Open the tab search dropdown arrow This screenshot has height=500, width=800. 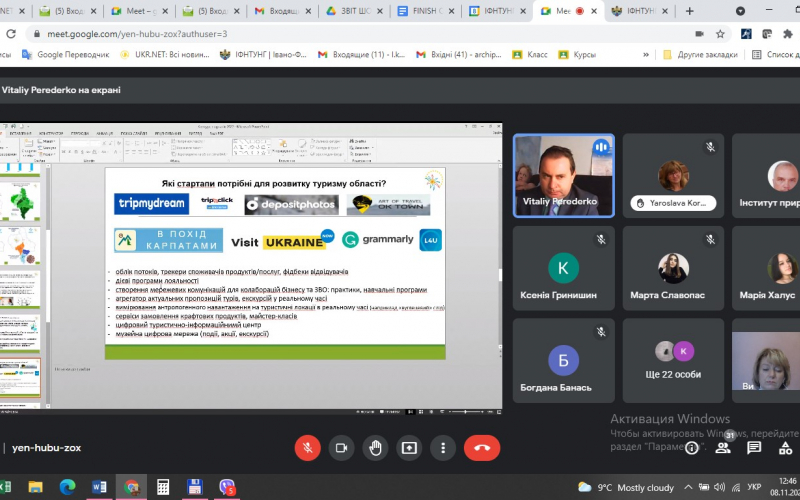(x=740, y=11)
